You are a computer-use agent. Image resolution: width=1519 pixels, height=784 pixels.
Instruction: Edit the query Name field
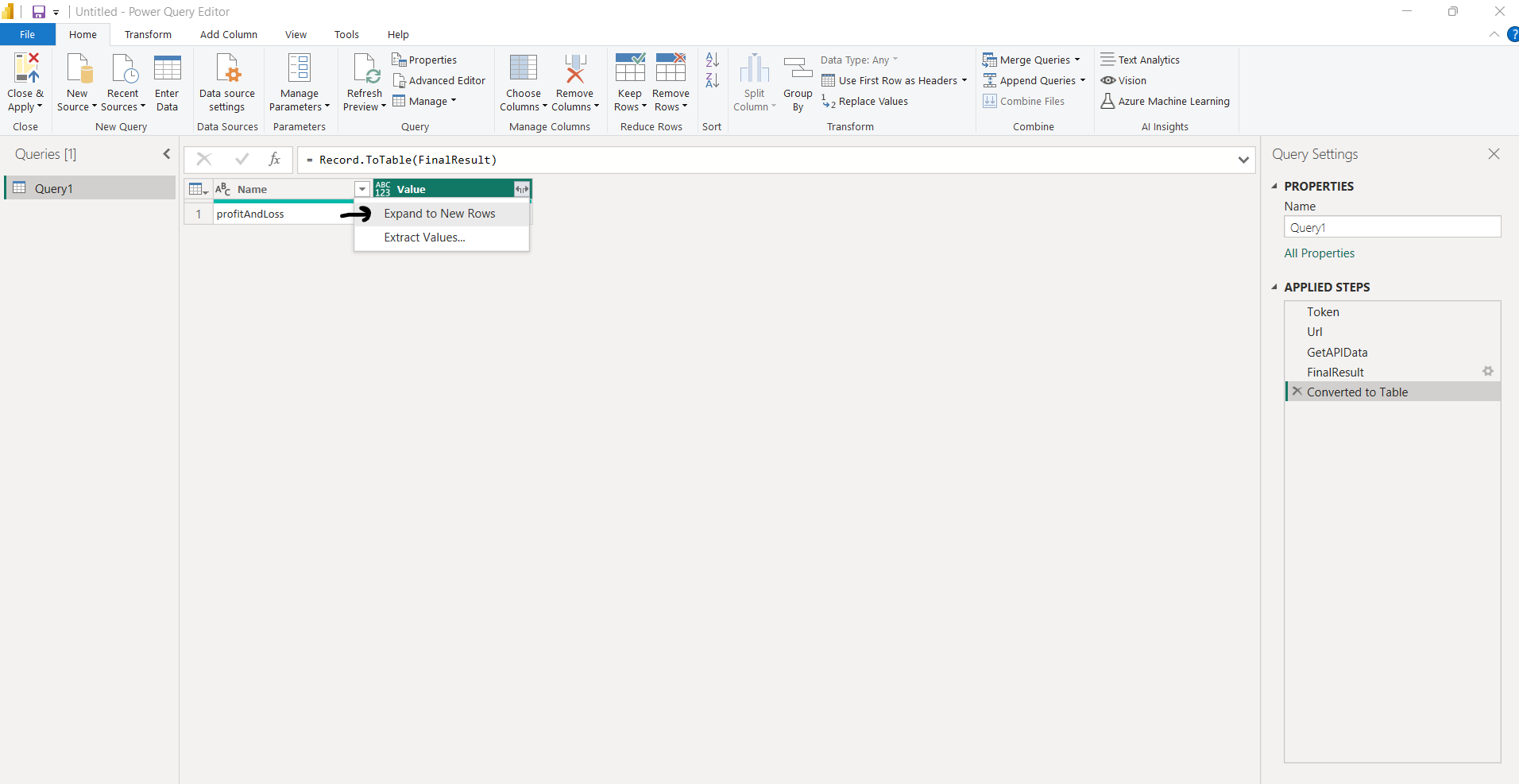pos(1393,227)
